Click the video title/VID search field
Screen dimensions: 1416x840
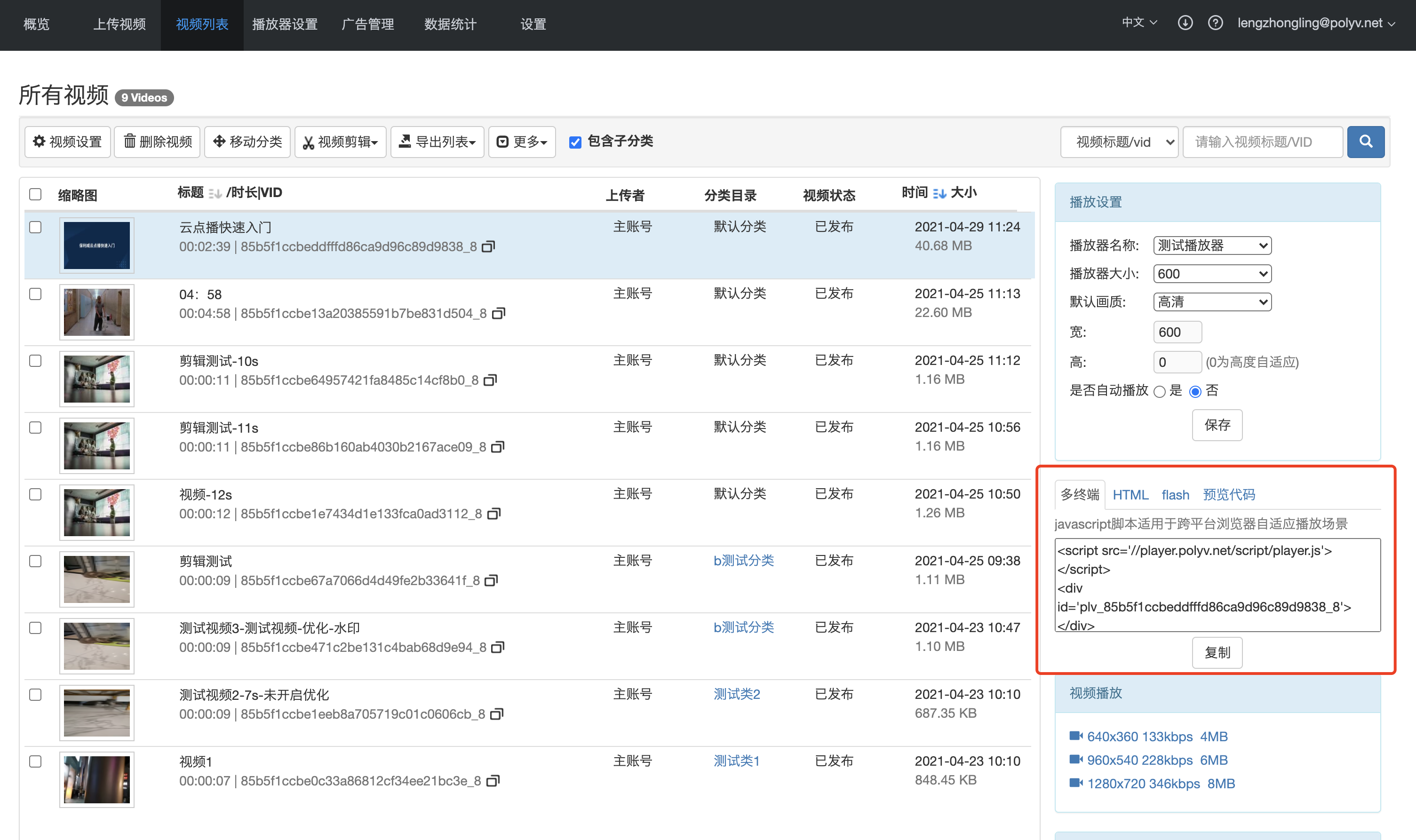(1263, 142)
